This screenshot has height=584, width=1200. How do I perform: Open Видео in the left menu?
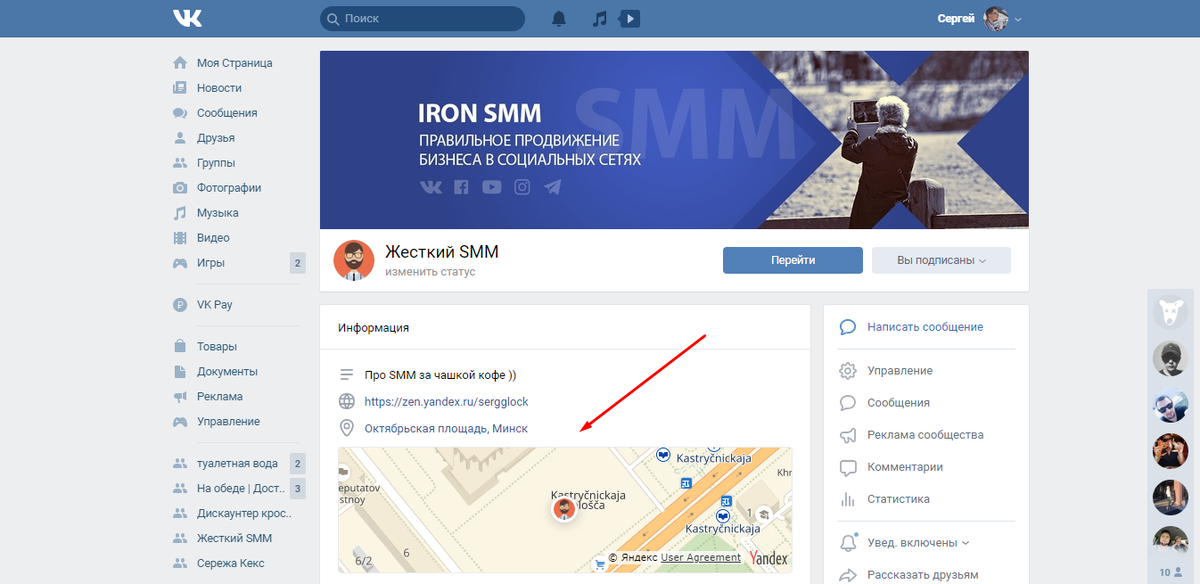pyautogui.click(x=213, y=238)
